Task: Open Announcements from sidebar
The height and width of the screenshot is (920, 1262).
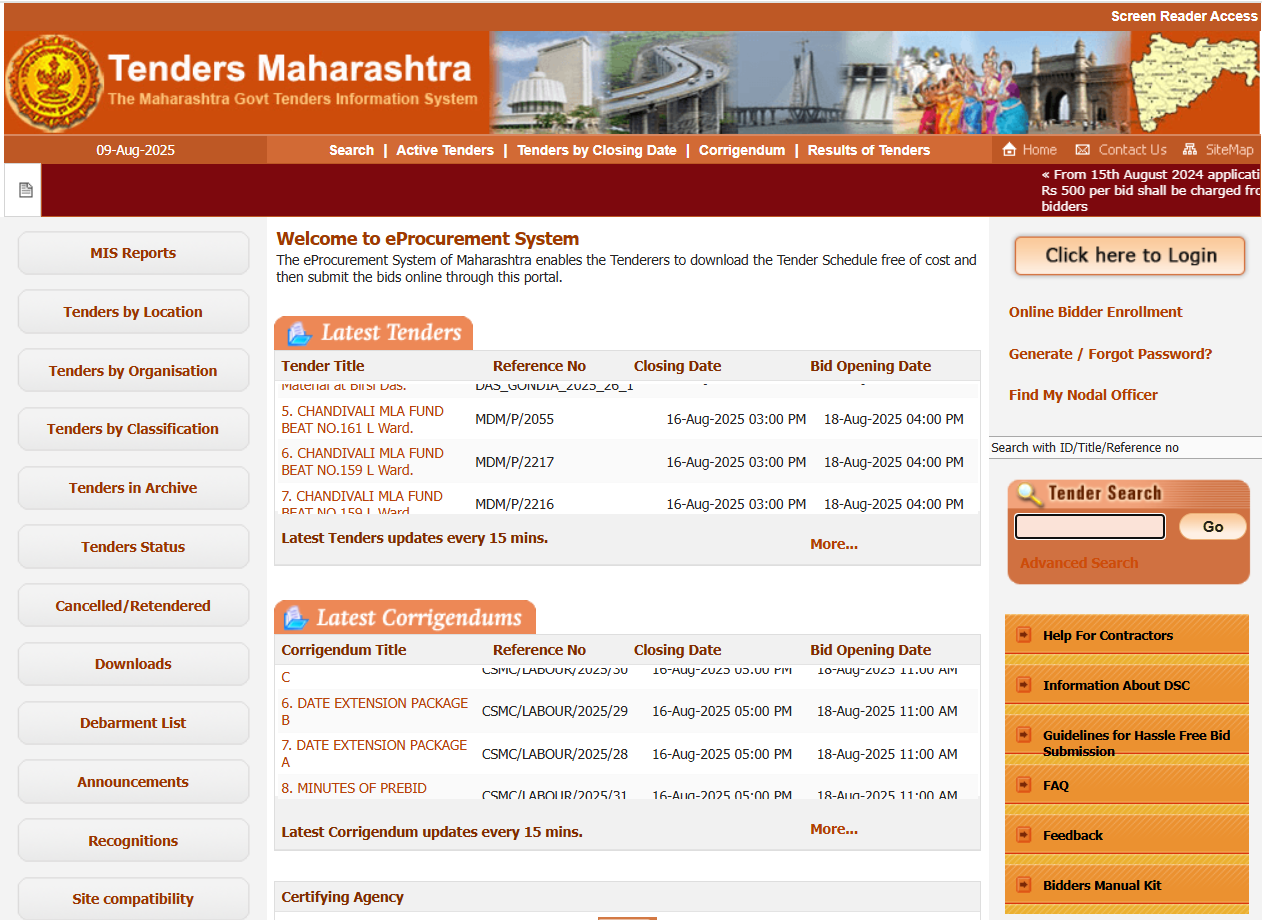Action: tap(133, 782)
